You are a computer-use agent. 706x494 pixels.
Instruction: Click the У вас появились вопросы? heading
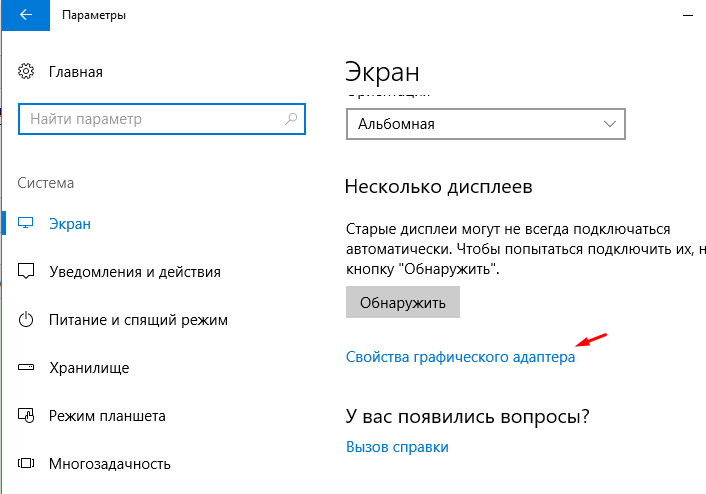tap(467, 417)
